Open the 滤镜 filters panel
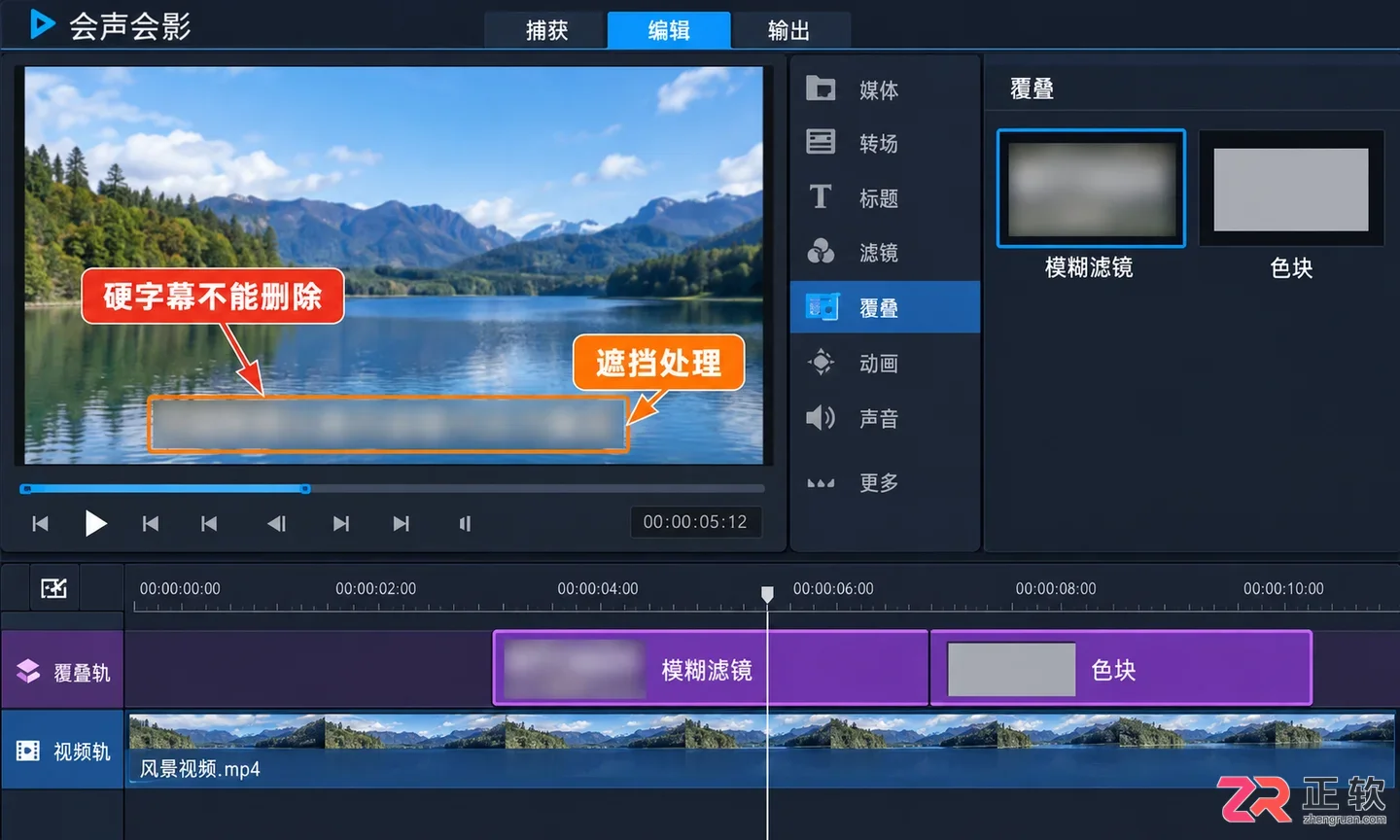This screenshot has width=1400, height=840. pos(885,253)
